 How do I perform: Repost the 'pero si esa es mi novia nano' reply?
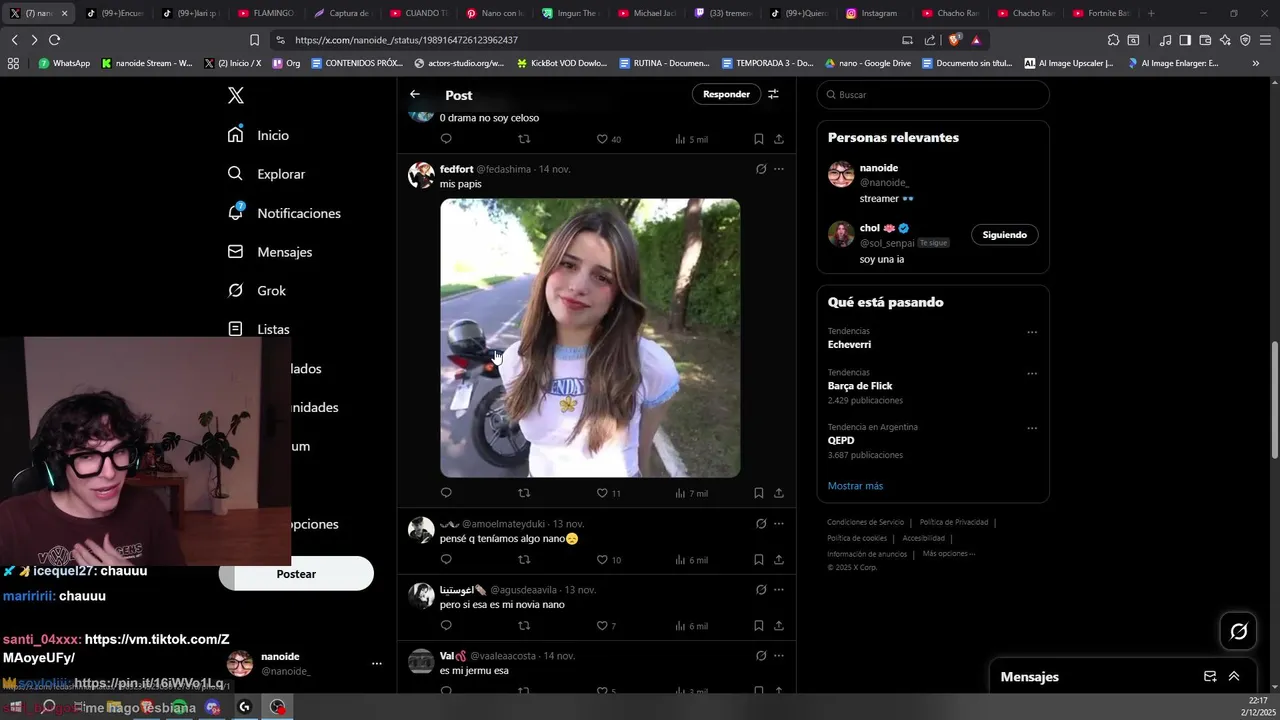(524, 626)
